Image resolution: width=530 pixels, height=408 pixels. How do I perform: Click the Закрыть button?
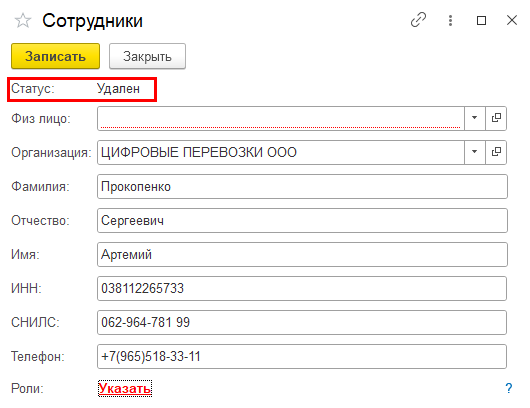pos(147,56)
